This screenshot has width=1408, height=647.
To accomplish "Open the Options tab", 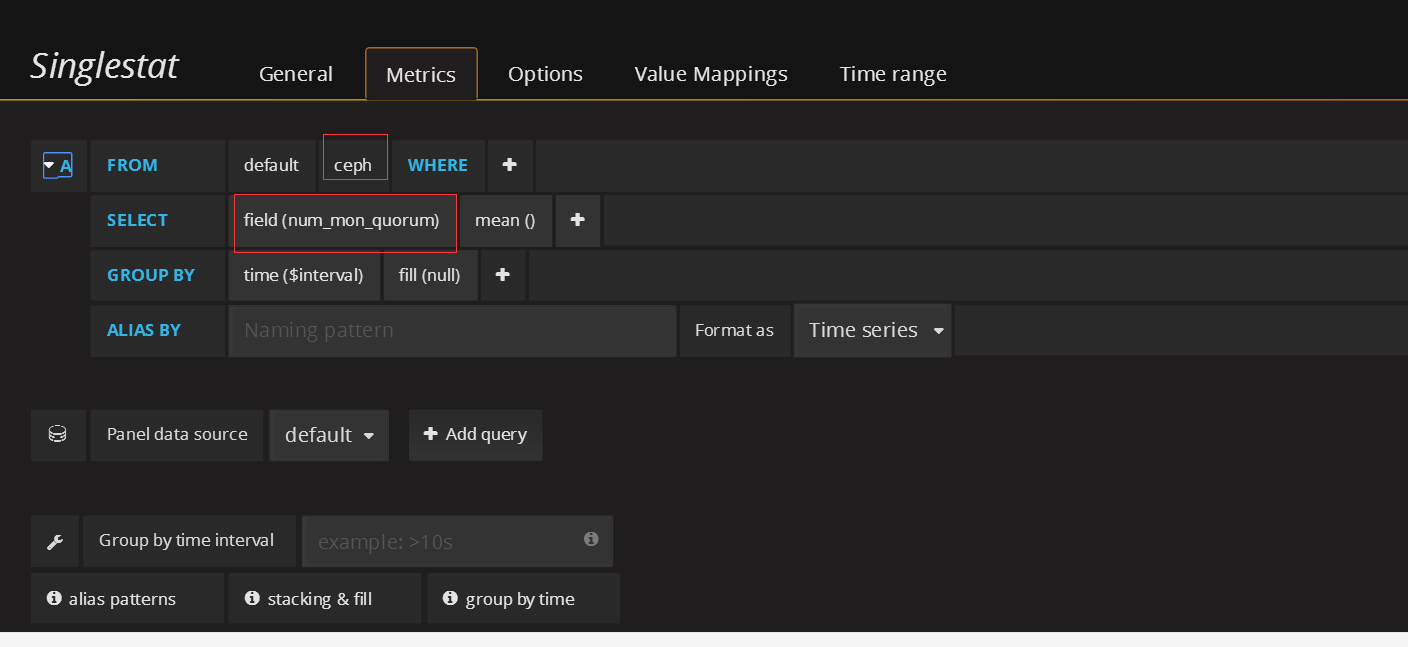I will pos(545,74).
